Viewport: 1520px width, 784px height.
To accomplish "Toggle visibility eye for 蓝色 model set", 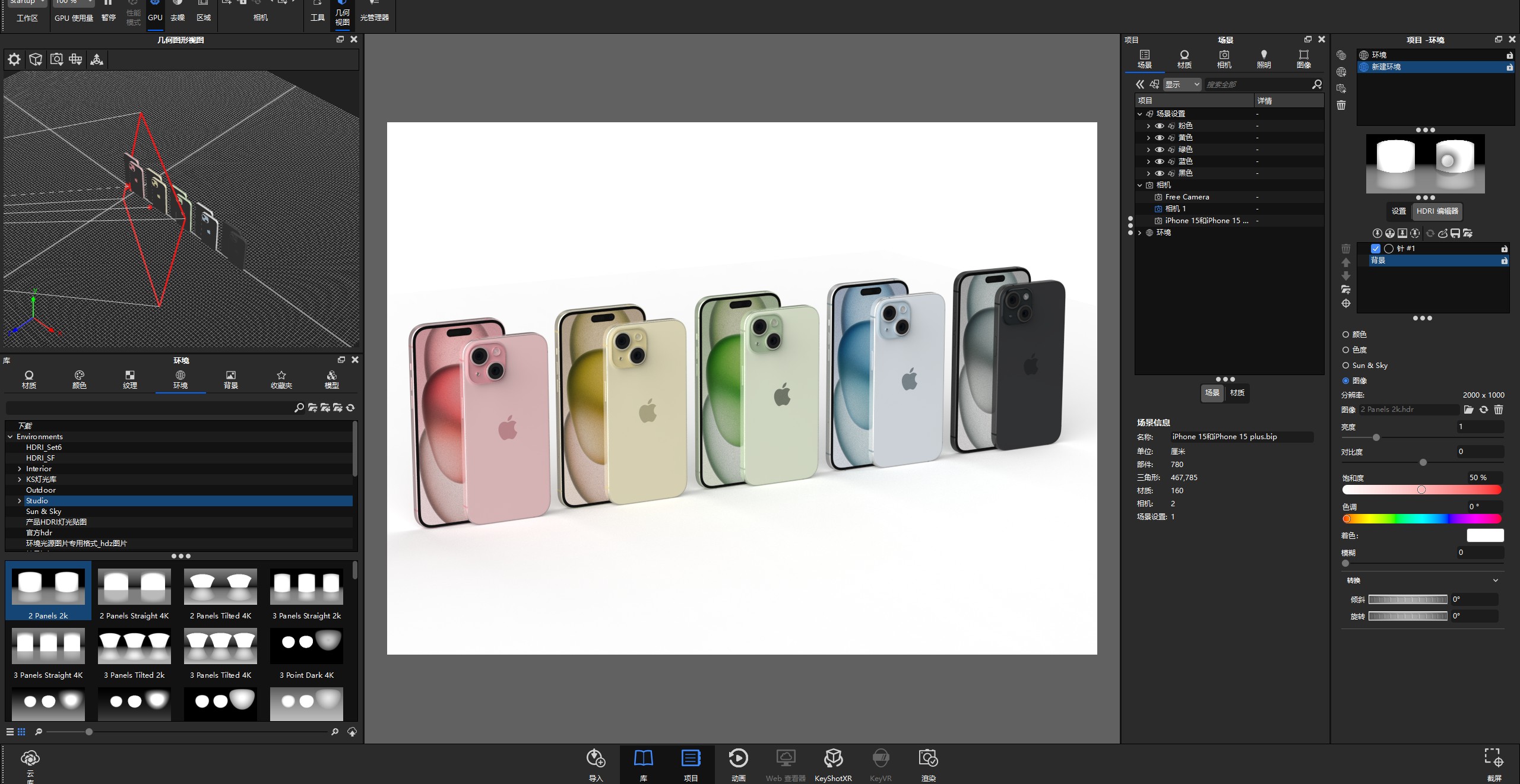I will click(1159, 161).
